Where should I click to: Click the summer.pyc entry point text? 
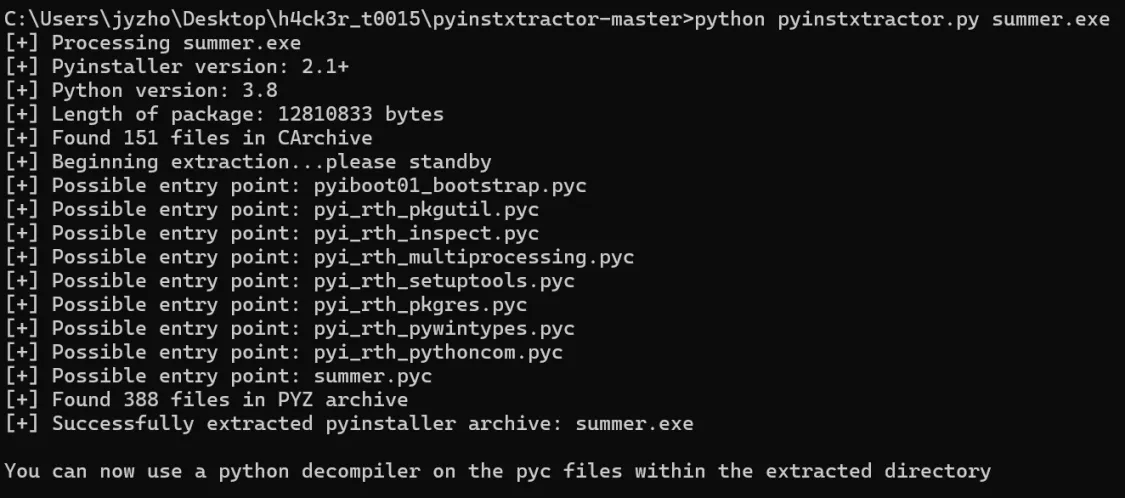coord(373,375)
